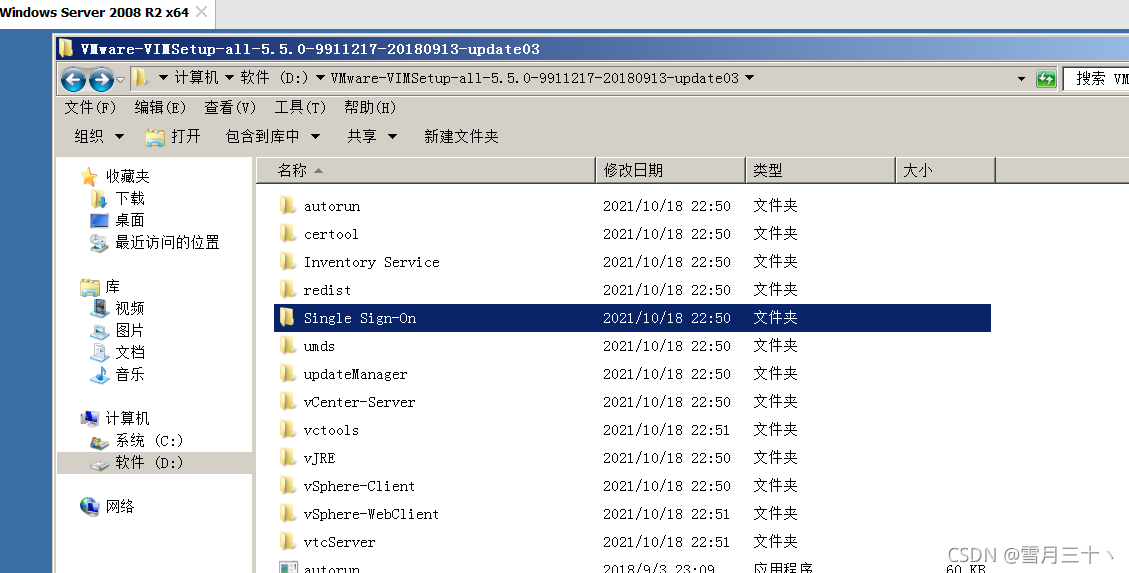
Task: Select 库 in the navigation pane
Action: point(112,286)
